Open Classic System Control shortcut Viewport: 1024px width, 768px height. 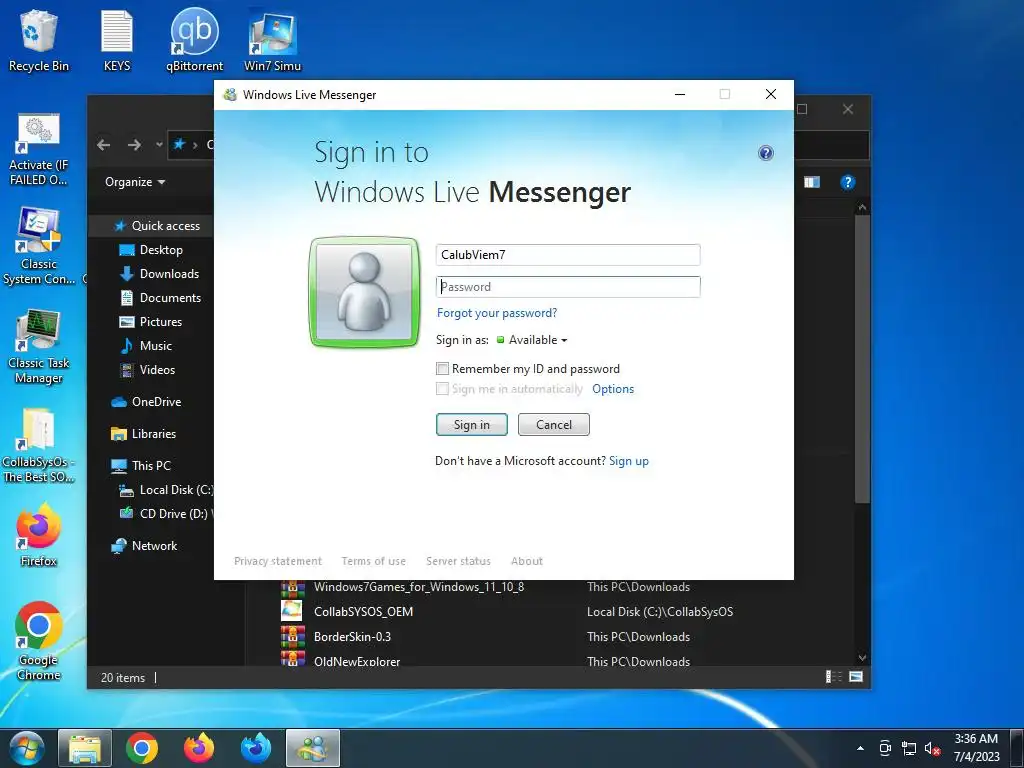click(x=39, y=246)
